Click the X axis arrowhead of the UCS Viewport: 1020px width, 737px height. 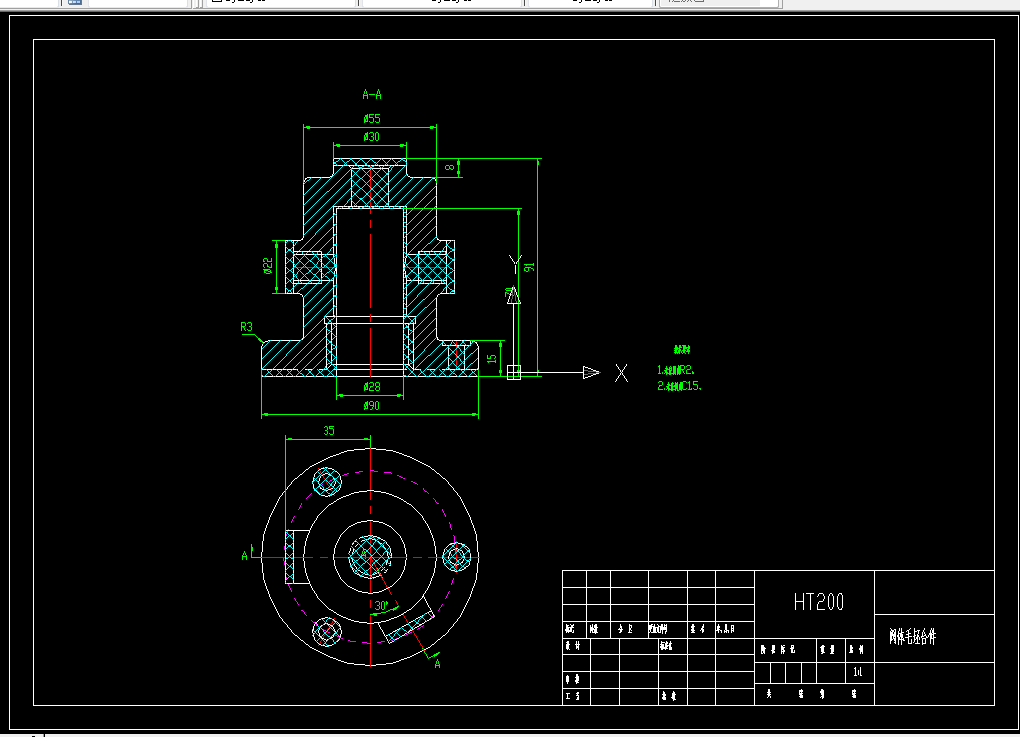coord(591,373)
